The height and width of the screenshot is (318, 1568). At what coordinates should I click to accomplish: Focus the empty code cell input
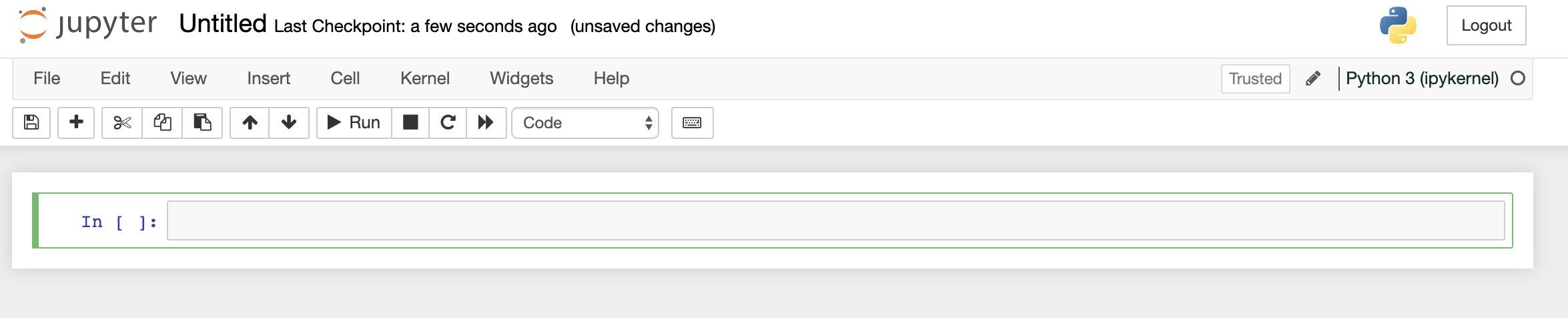[835, 220]
